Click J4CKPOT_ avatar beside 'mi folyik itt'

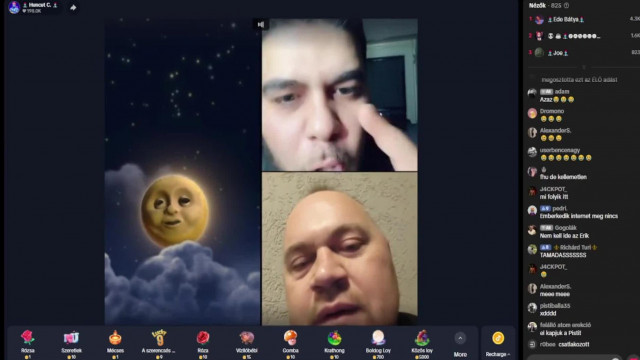[532, 191]
